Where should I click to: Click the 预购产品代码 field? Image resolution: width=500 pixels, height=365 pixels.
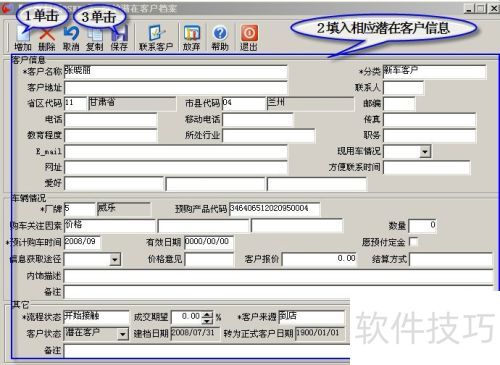[x=275, y=209]
